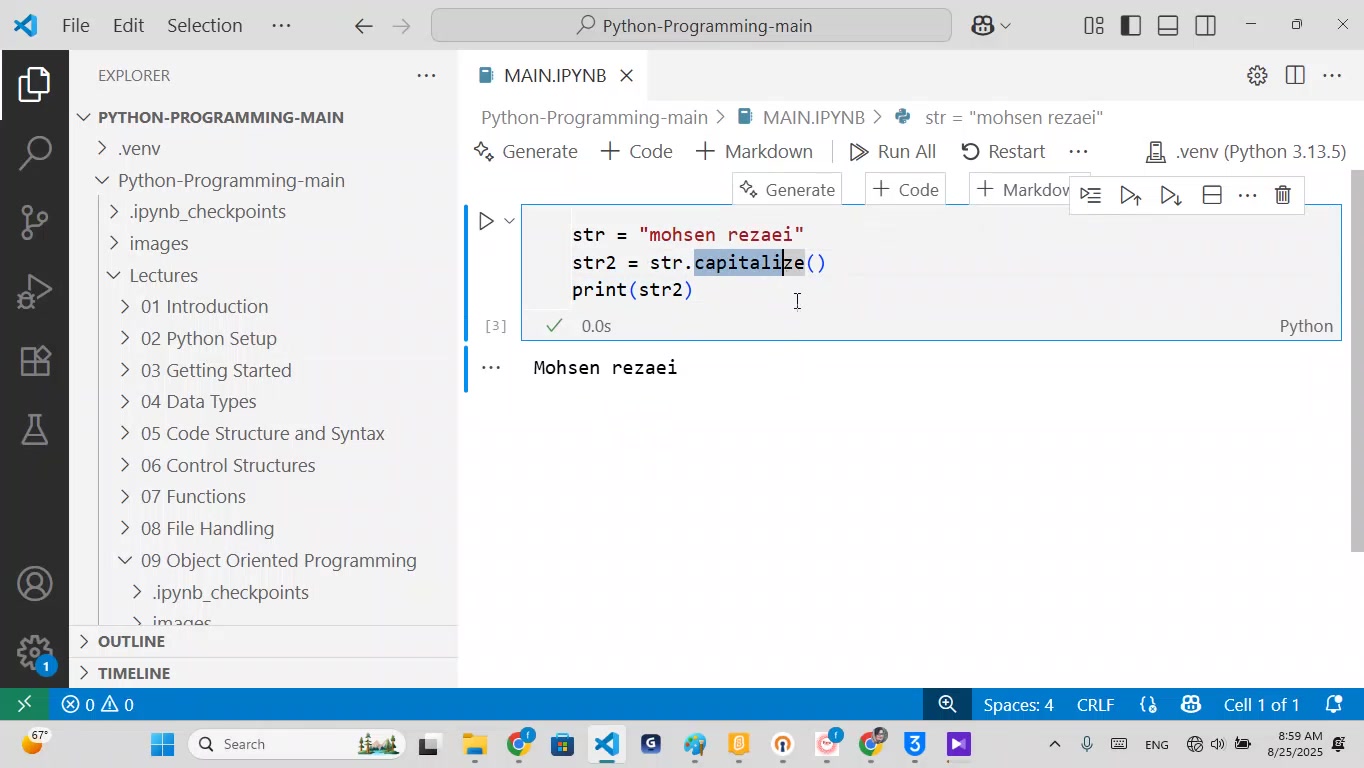This screenshot has width=1364, height=768.
Task: Click the curly braces status bar icon
Action: tap(1149, 705)
